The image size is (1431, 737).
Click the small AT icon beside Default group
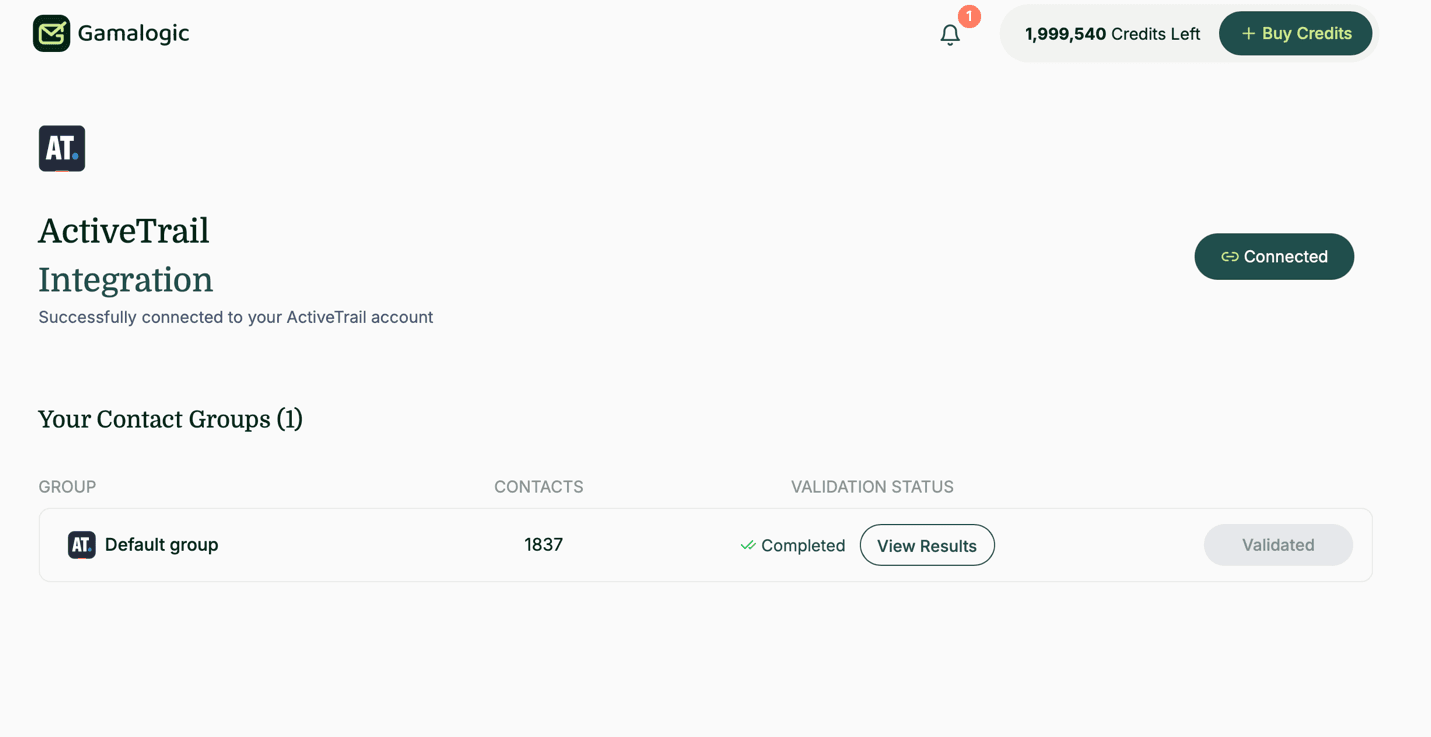81,544
